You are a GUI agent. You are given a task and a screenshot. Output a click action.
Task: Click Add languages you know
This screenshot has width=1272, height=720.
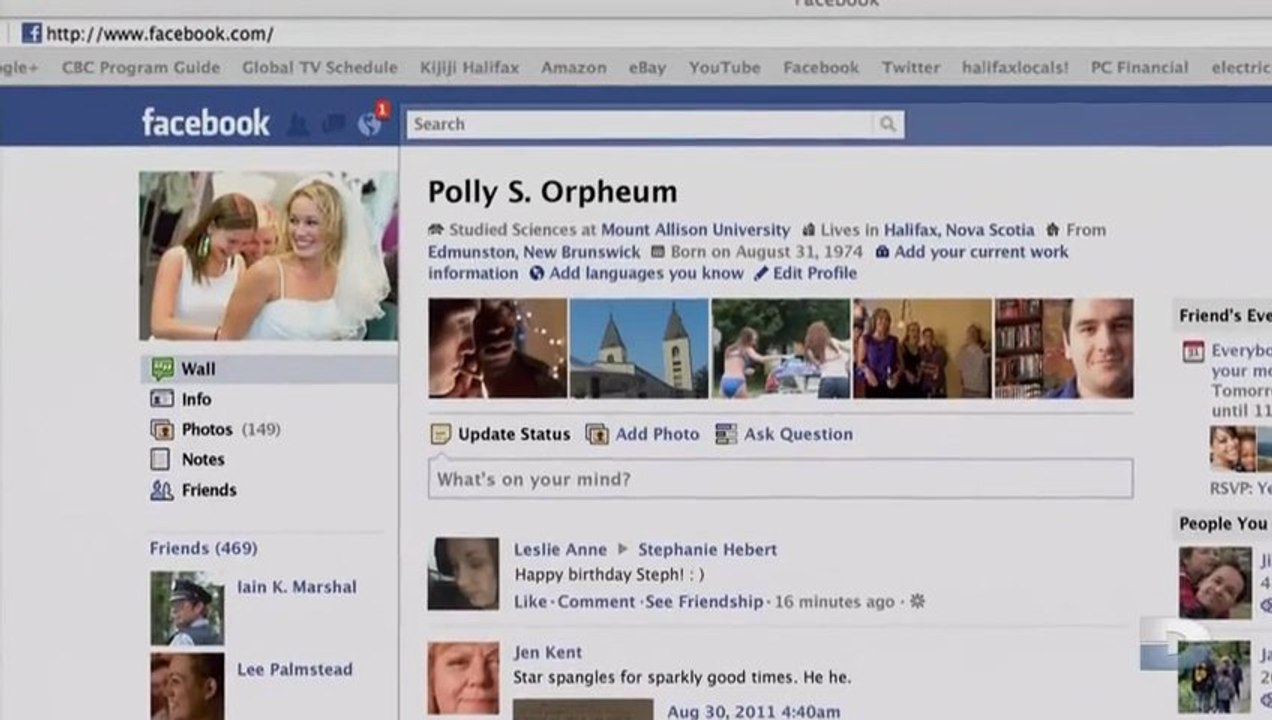pos(646,273)
